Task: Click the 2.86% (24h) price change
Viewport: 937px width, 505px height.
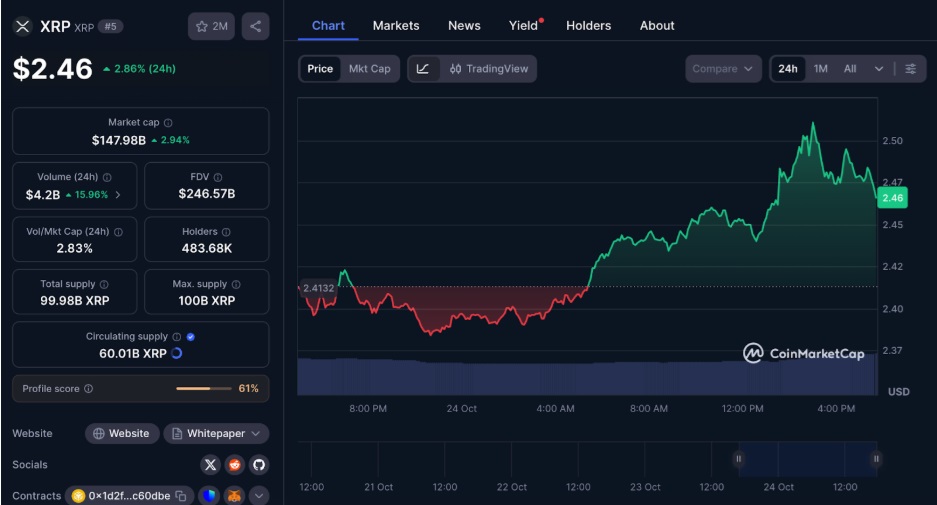Action: point(139,69)
